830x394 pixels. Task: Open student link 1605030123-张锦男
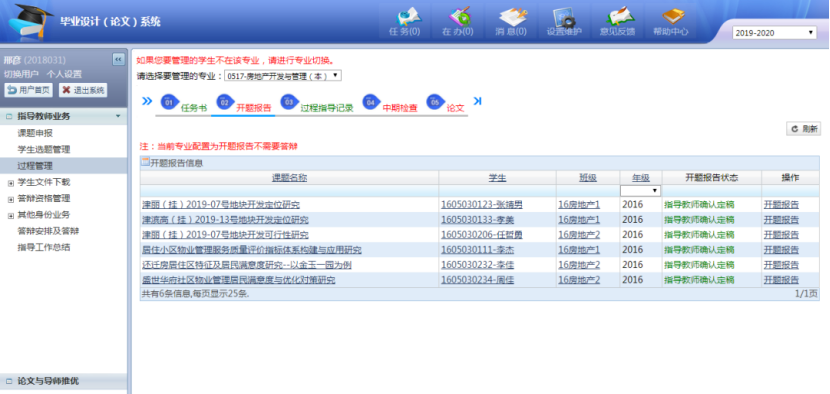(x=482, y=205)
